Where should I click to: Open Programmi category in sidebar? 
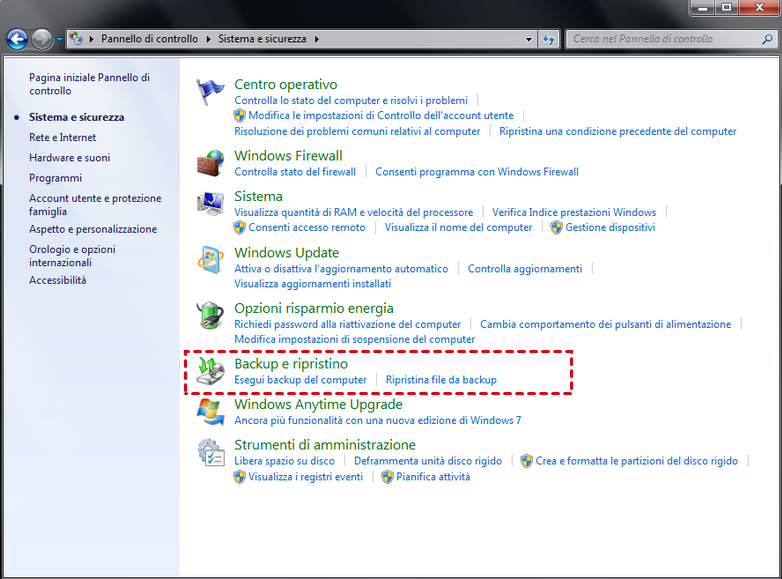click(x=55, y=178)
